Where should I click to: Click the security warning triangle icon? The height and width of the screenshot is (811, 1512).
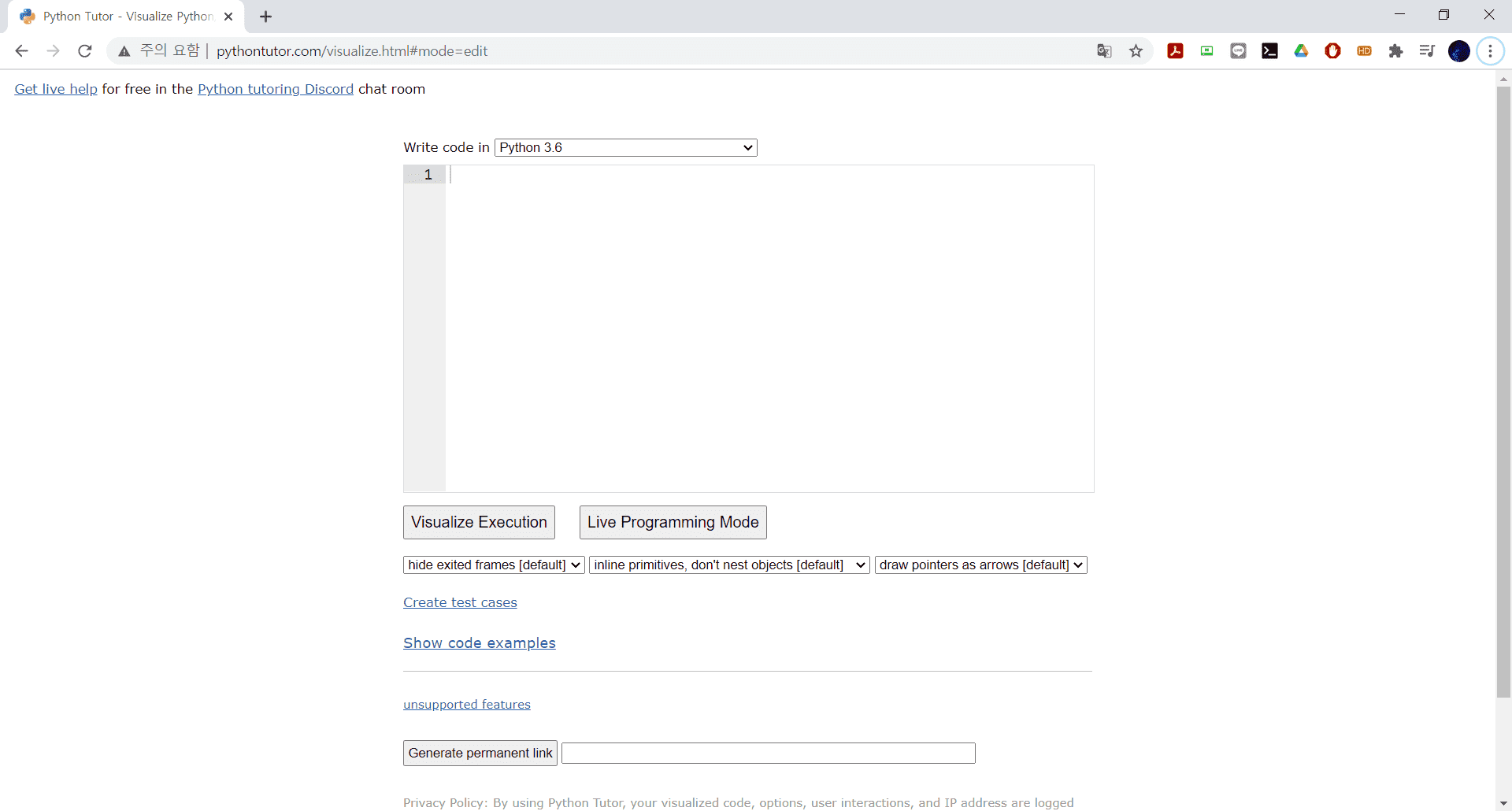(124, 51)
